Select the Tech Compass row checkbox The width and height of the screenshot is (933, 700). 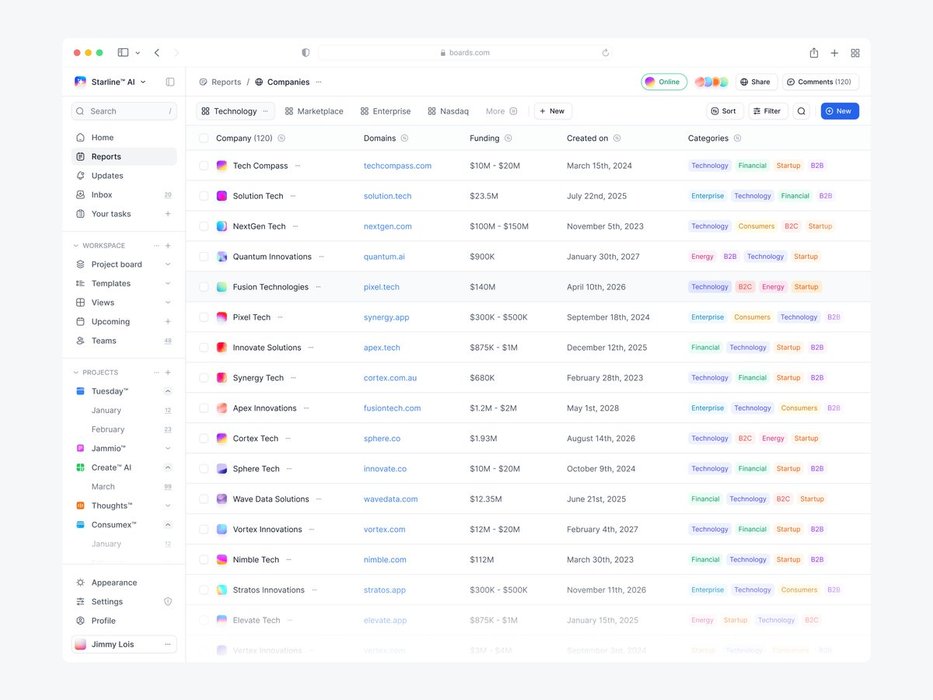[x=204, y=166]
